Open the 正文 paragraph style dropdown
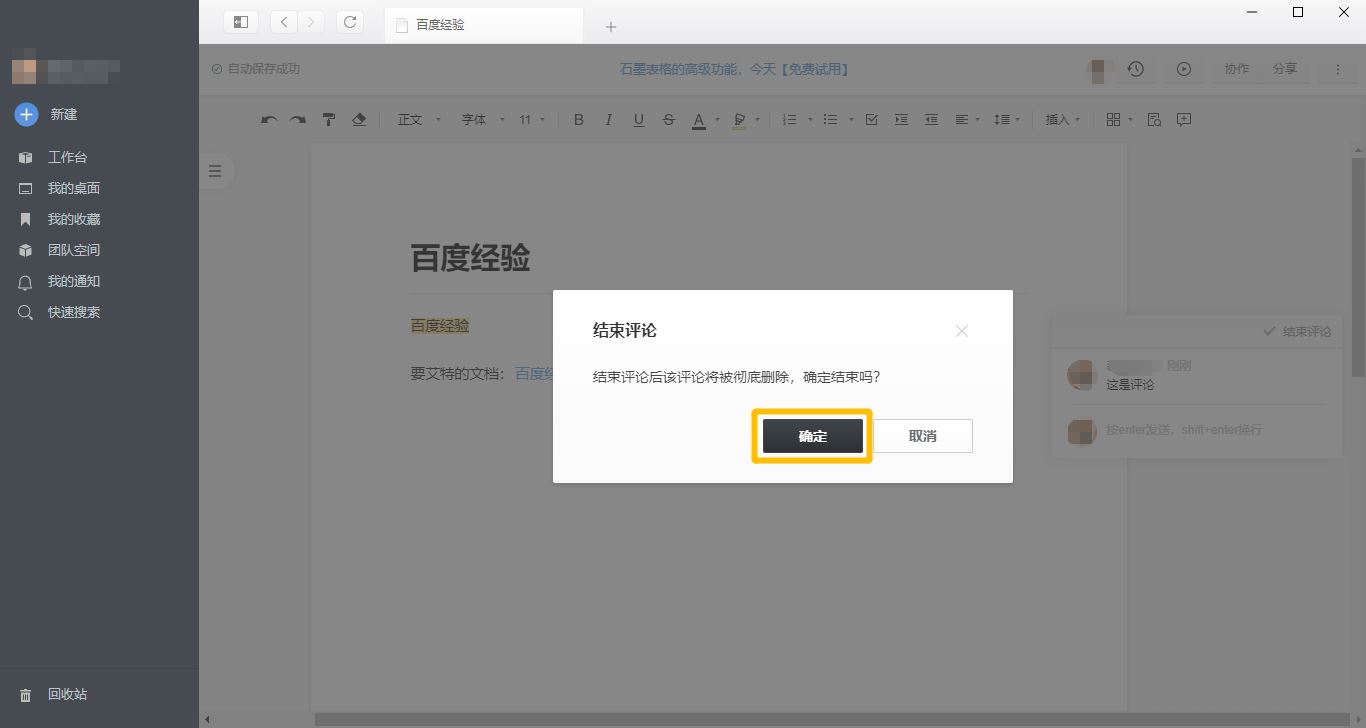Viewport: 1366px width, 728px height. click(x=419, y=120)
